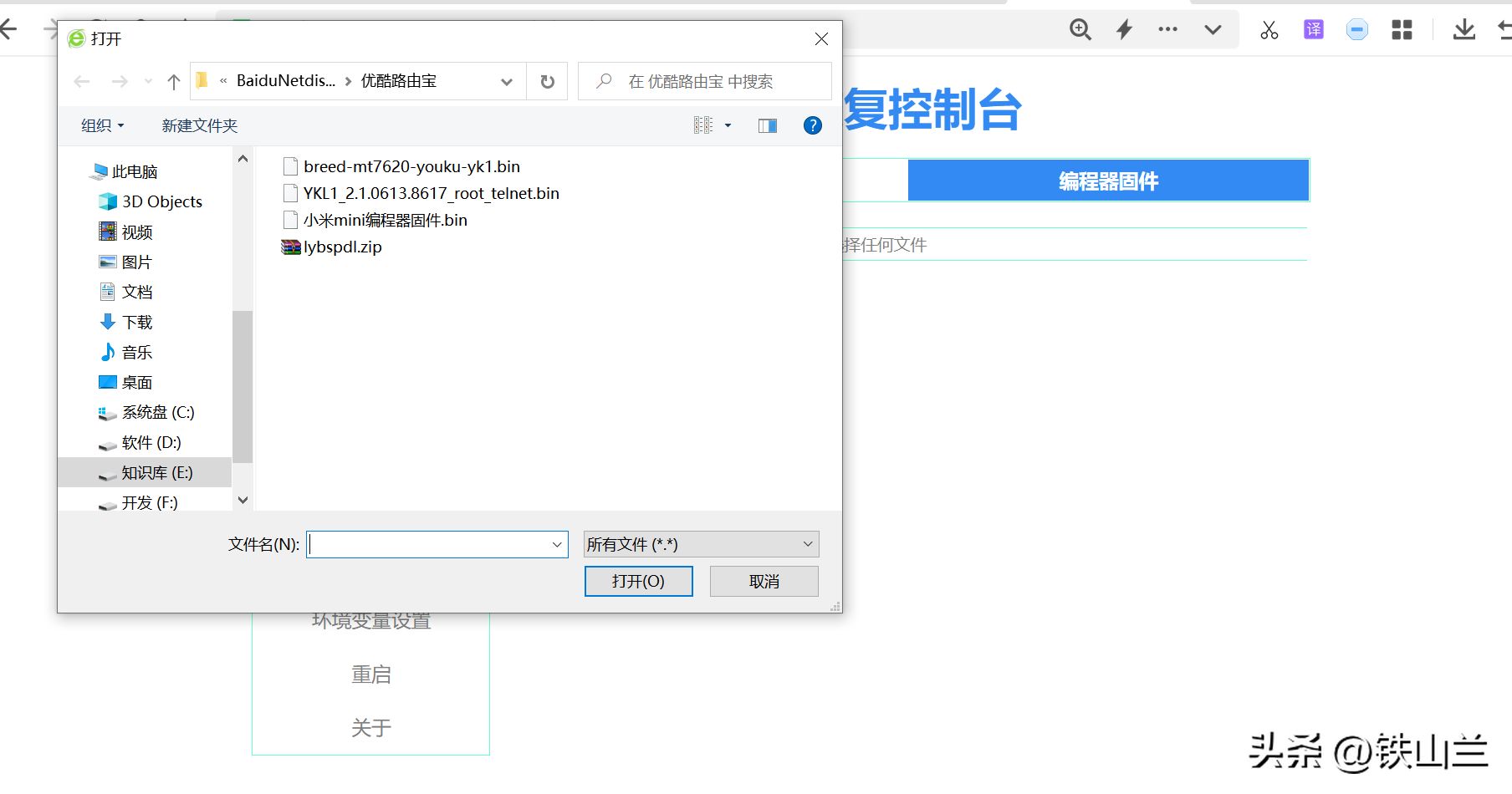1512x794 pixels.
Task: Open the browser extensions grid icon
Action: pos(1402,30)
